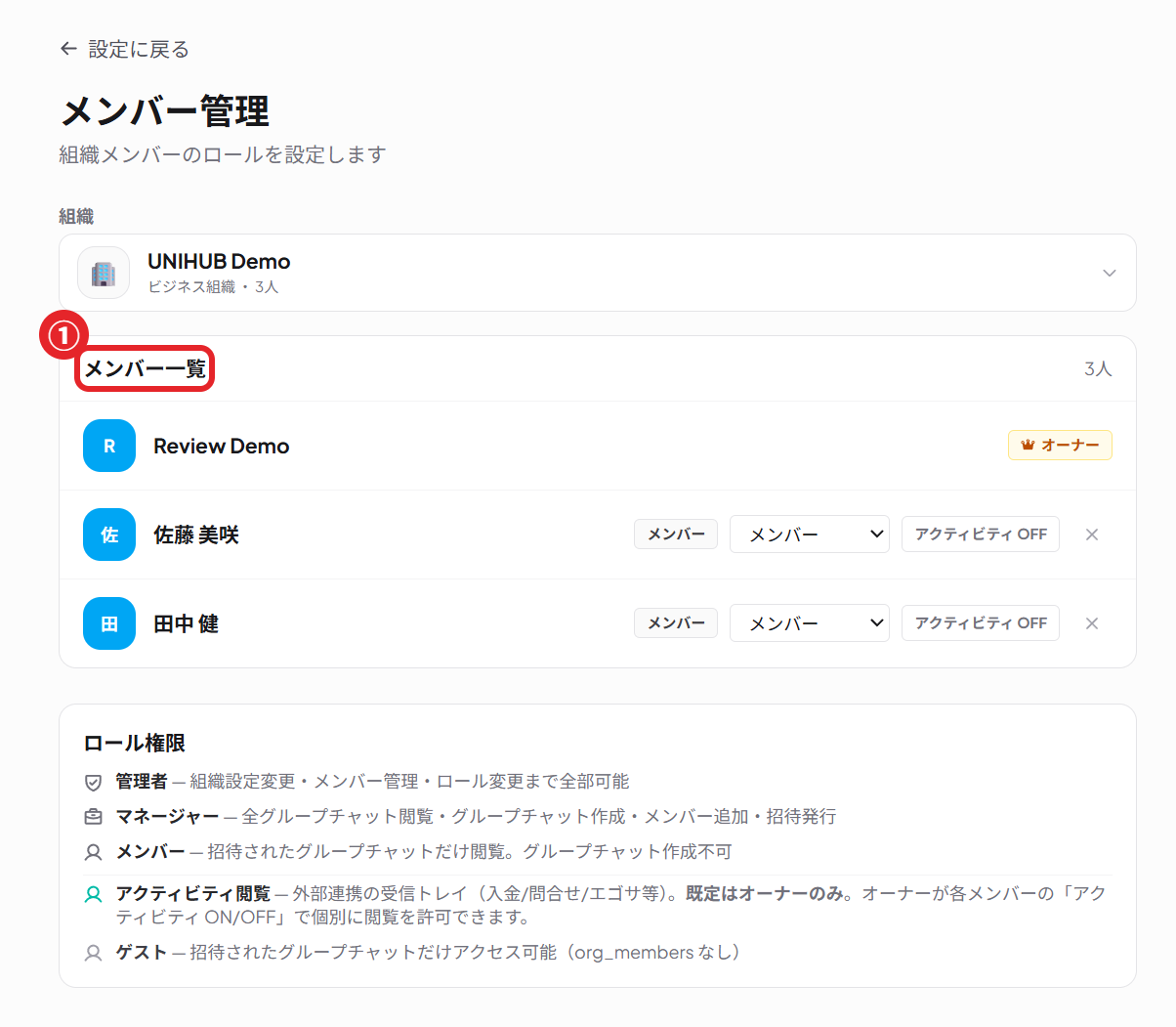This screenshot has height=1027, width=1176.
Task: Click the ビジネス組織・3人 subtitle
Action: (x=214, y=287)
